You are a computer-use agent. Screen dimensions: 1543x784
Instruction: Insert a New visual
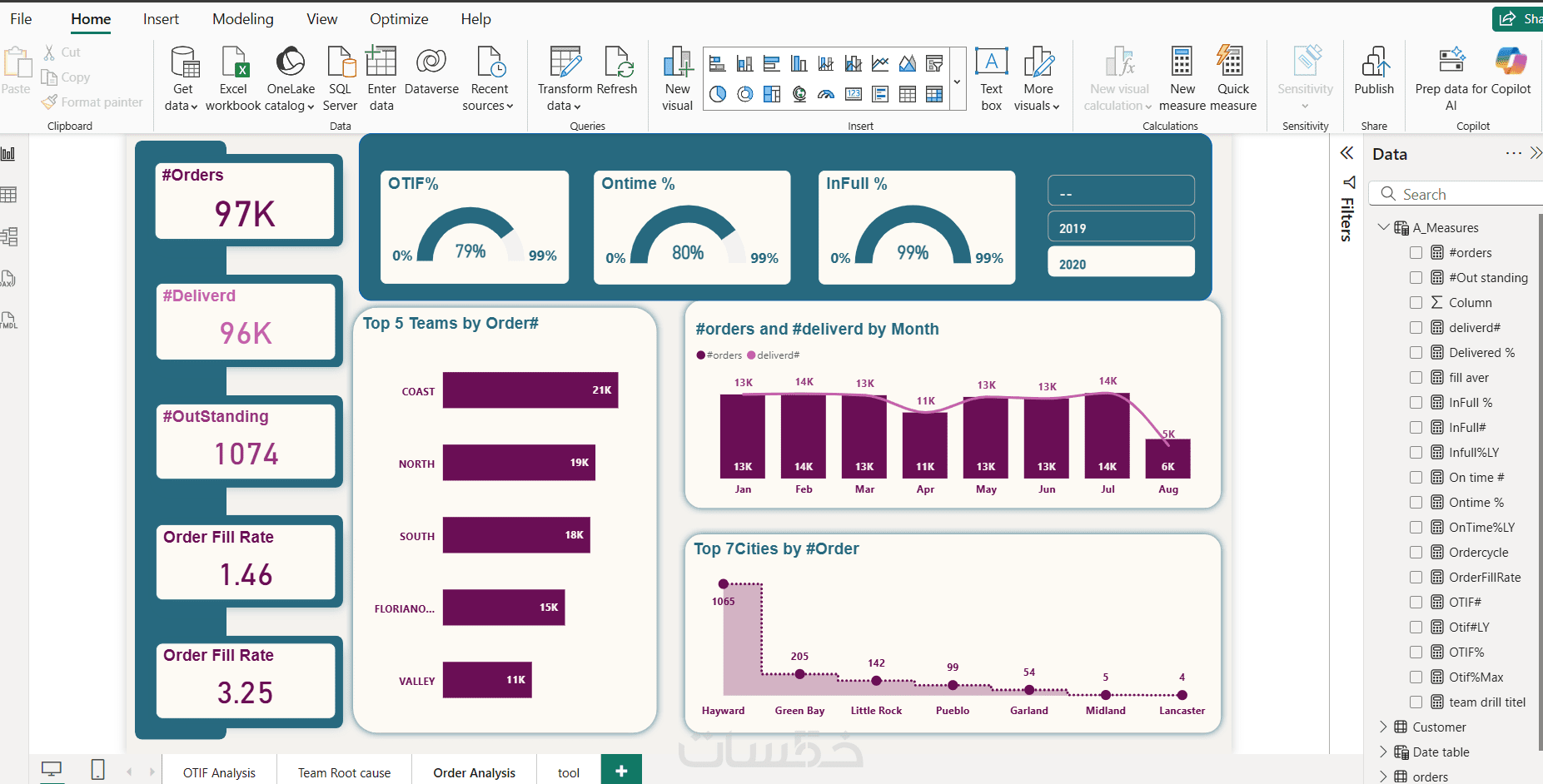(x=677, y=78)
